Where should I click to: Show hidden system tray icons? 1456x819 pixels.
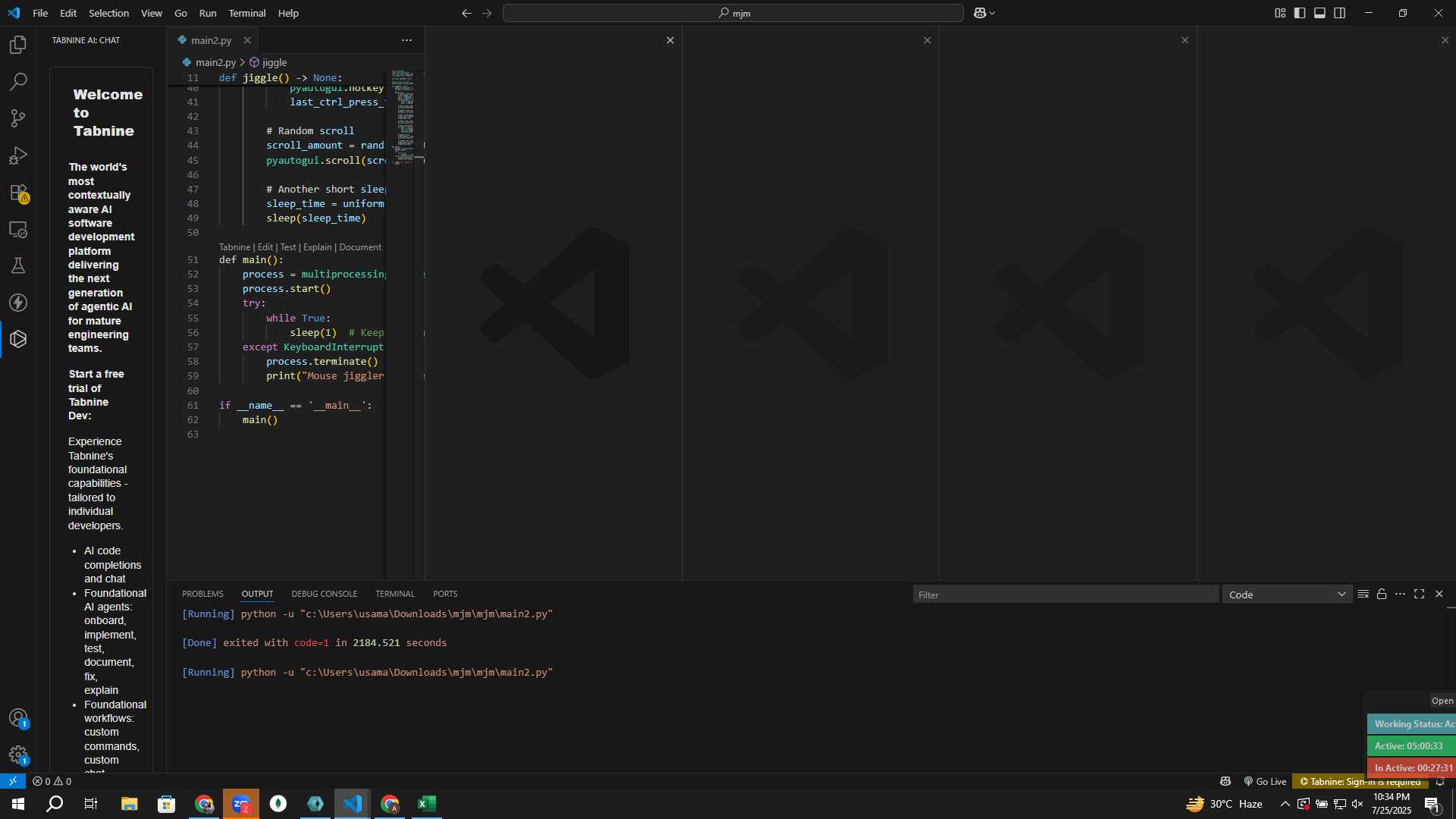pyautogui.click(x=1285, y=804)
